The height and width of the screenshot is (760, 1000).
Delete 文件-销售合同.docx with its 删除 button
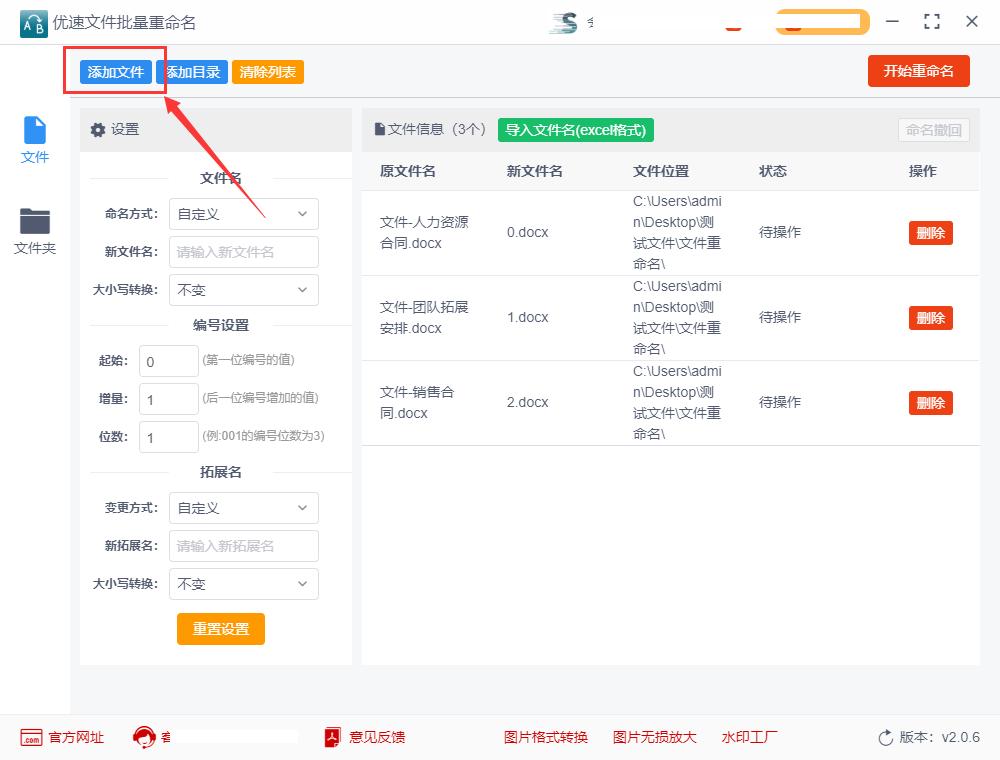click(930, 402)
